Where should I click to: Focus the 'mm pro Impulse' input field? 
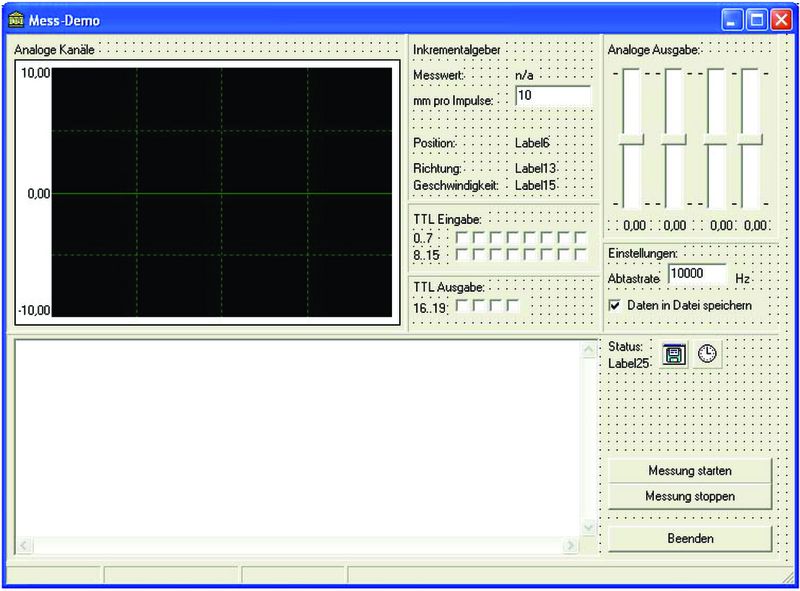click(554, 95)
